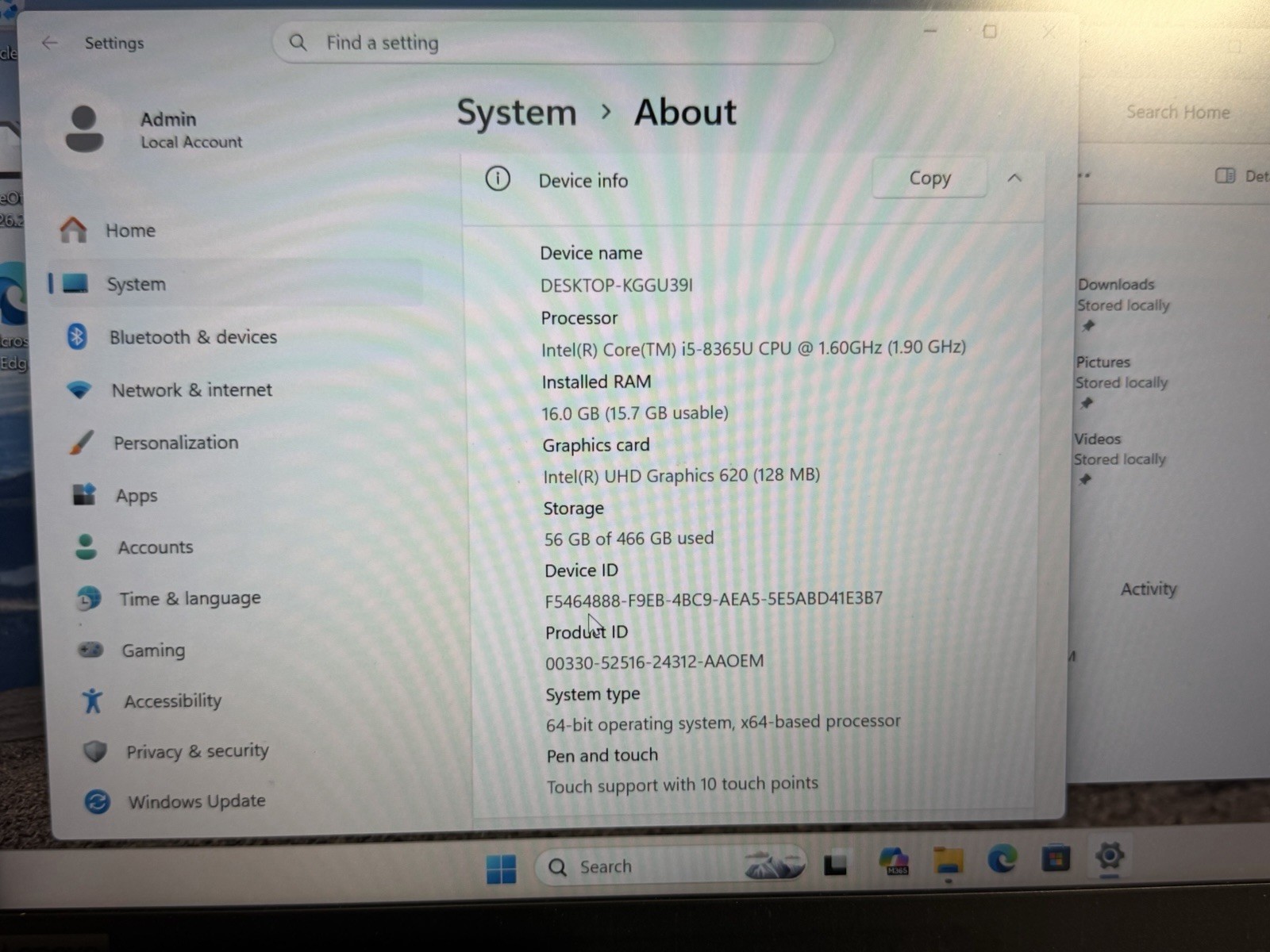Click the System monitor icon in sidebar
This screenshot has height=952, width=1270.
(75, 283)
